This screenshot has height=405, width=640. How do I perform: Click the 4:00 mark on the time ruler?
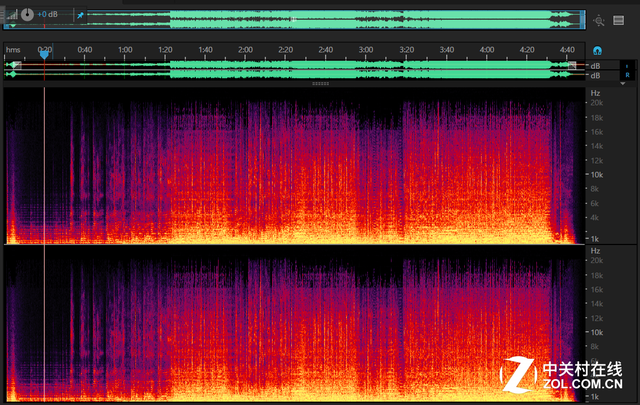pos(486,50)
